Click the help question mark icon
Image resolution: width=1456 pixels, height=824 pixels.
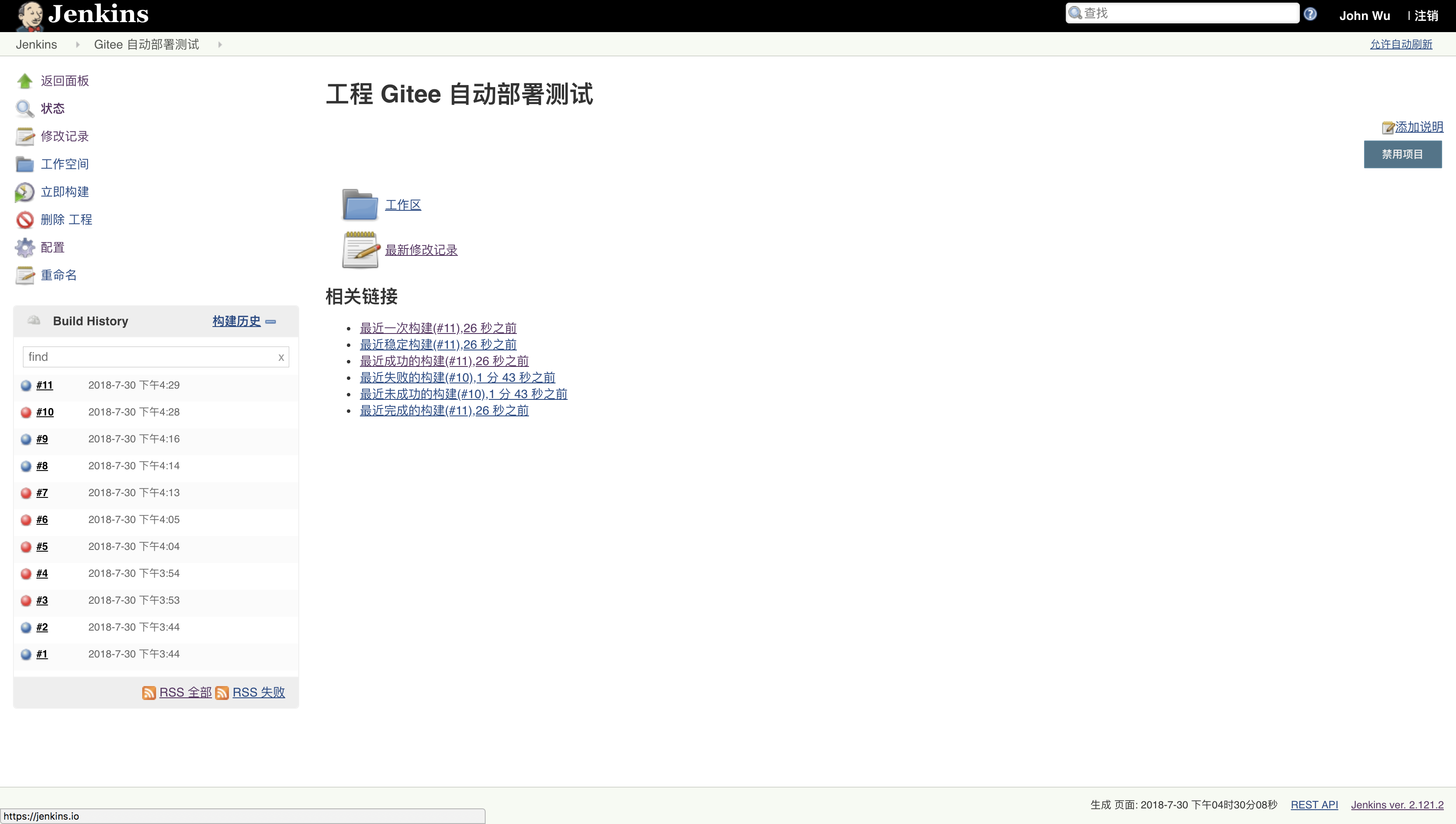1310,14
